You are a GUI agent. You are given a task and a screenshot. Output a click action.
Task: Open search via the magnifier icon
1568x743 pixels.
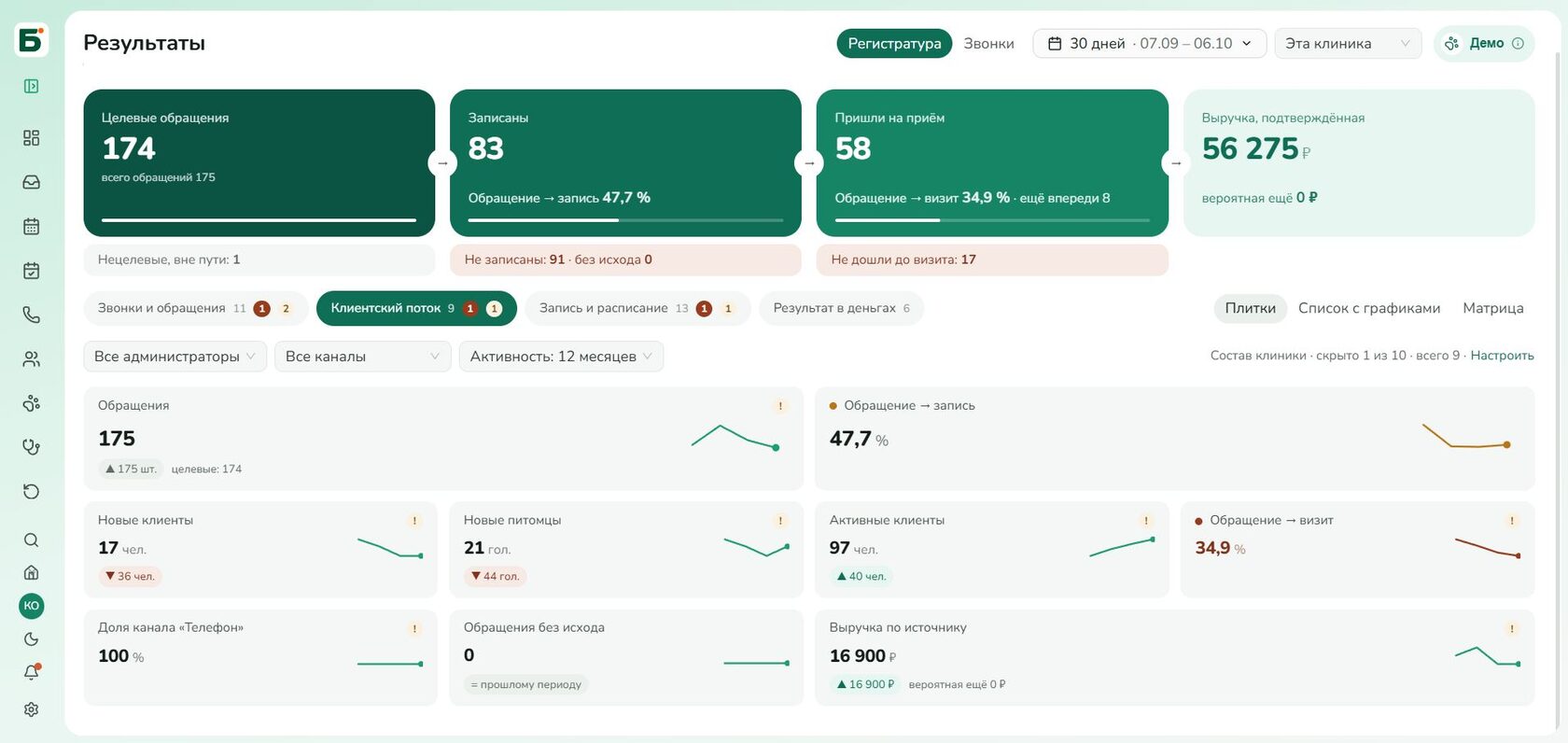pos(31,540)
